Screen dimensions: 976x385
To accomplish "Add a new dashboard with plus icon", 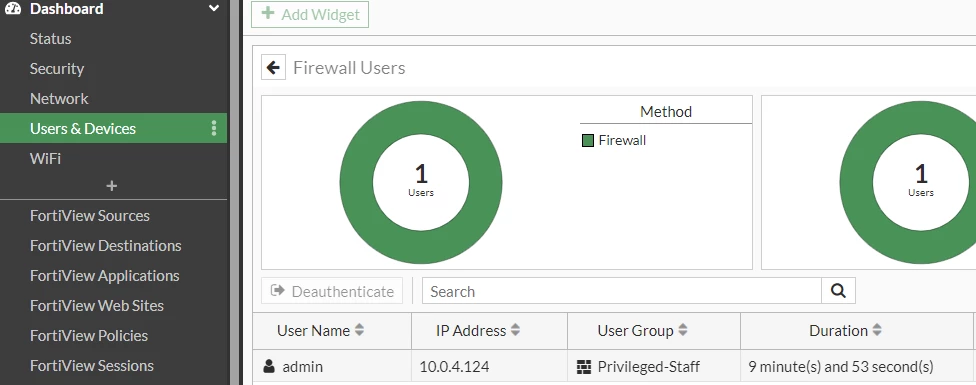I will 112,185.
